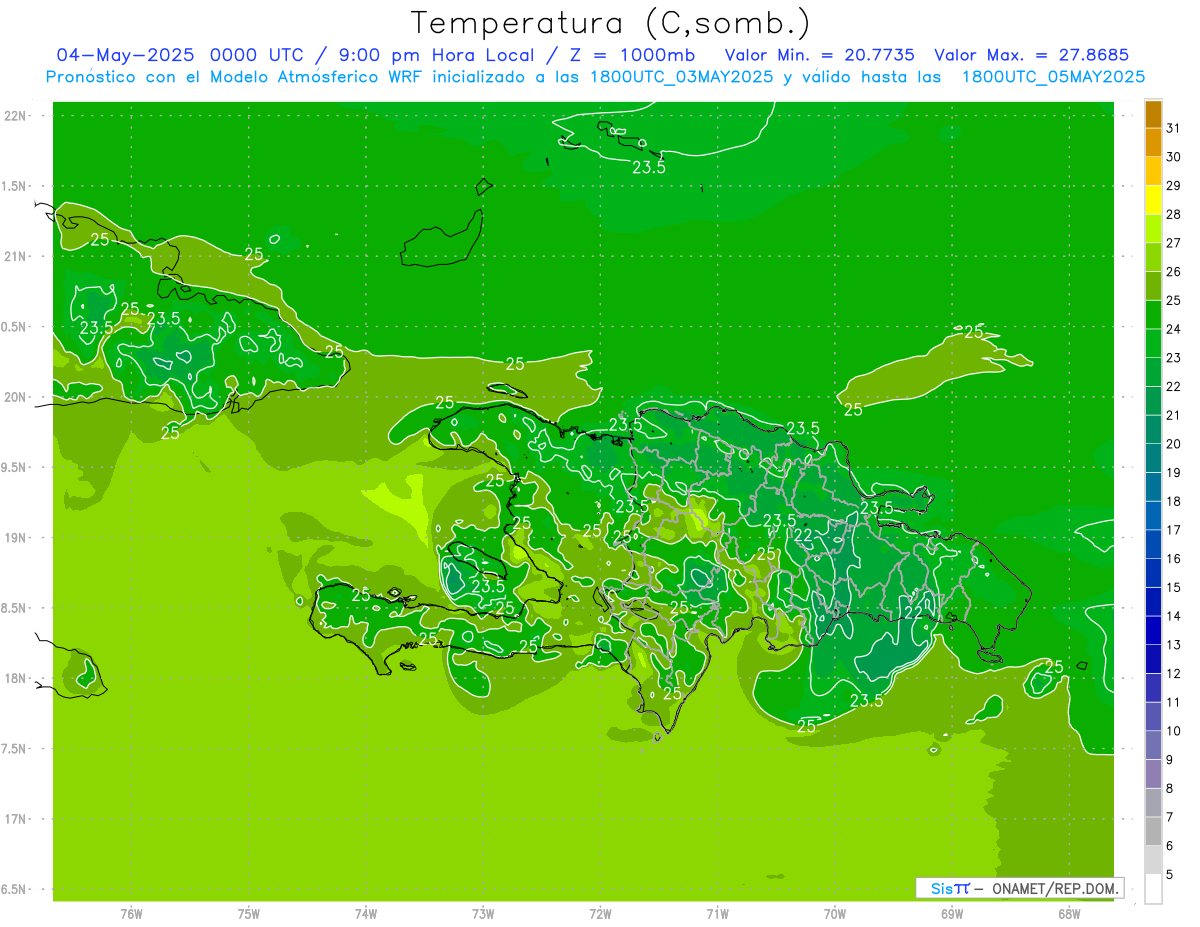Select the 'Z = 1000mb' level text
The height and width of the screenshot is (927, 1200).
(x=632, y=54)
